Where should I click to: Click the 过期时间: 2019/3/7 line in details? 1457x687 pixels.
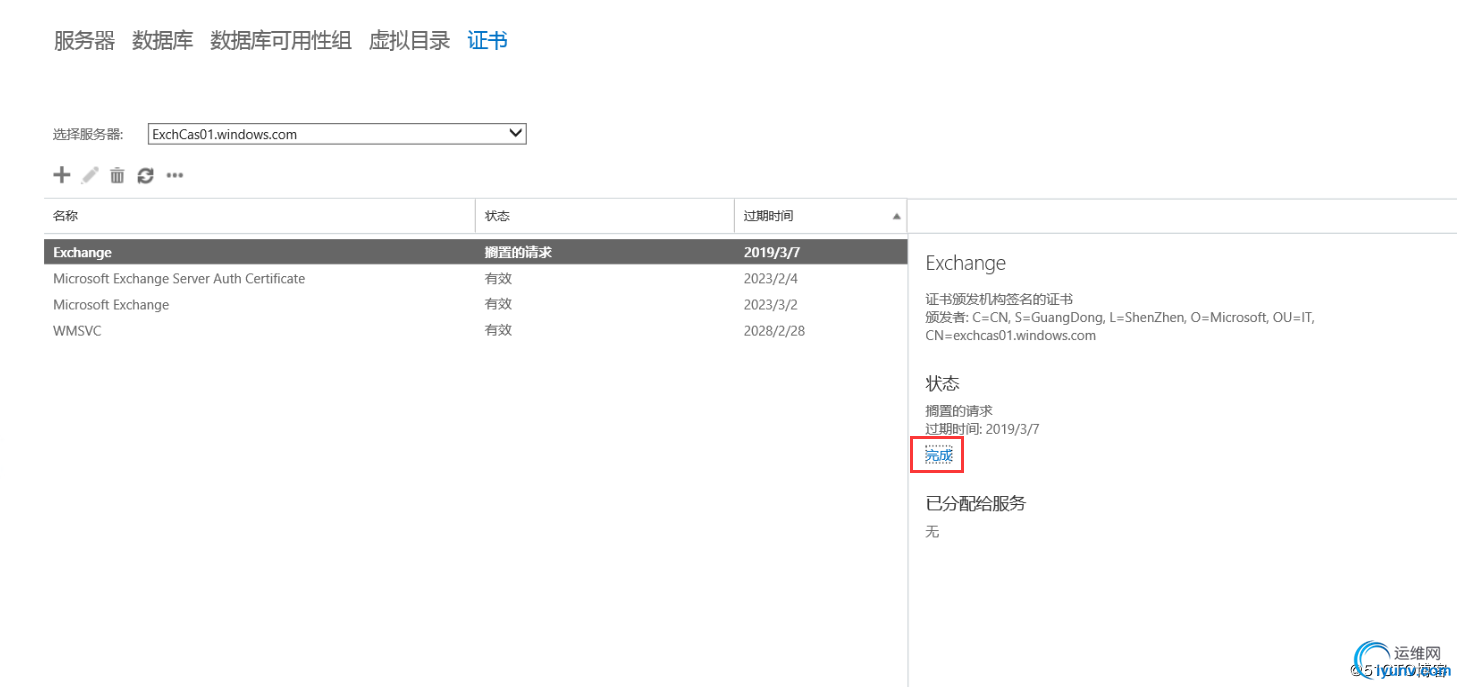pyautogui.click(x=982, y=429)
